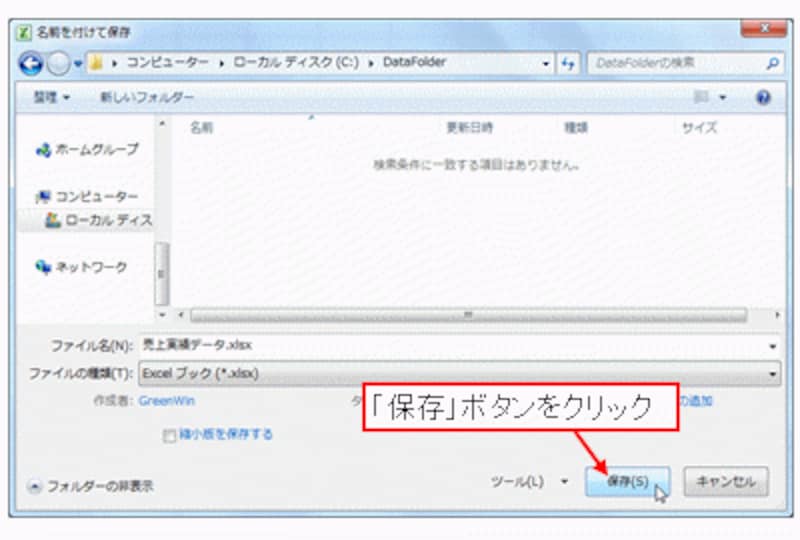Viewport: 800px width, 540px height.
Task: Click the horizontal scrollbar thumb in file list
Action: pos(468,315)
